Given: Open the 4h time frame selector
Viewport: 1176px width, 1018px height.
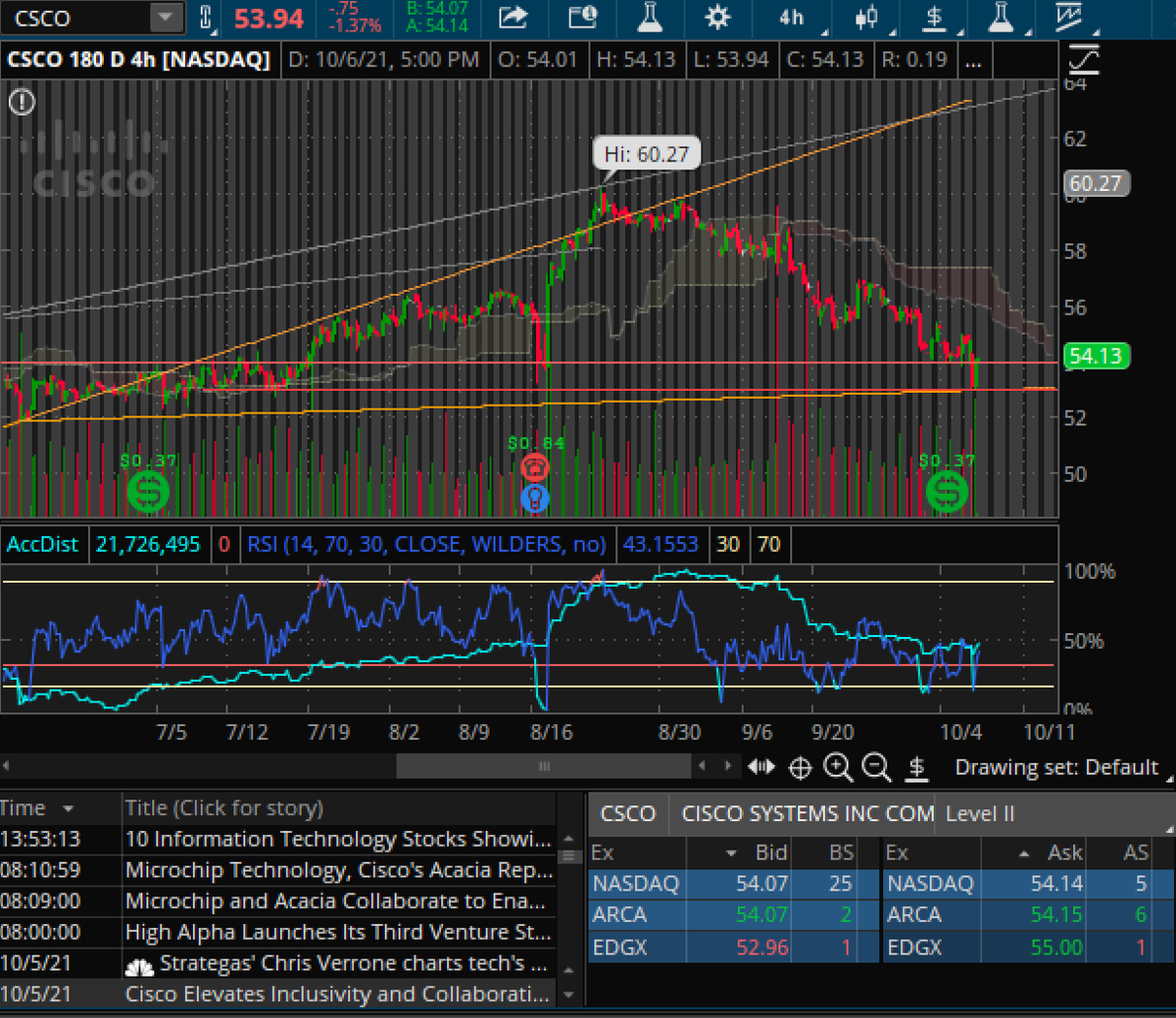Looking at the screenshot, I should point(792,18).
